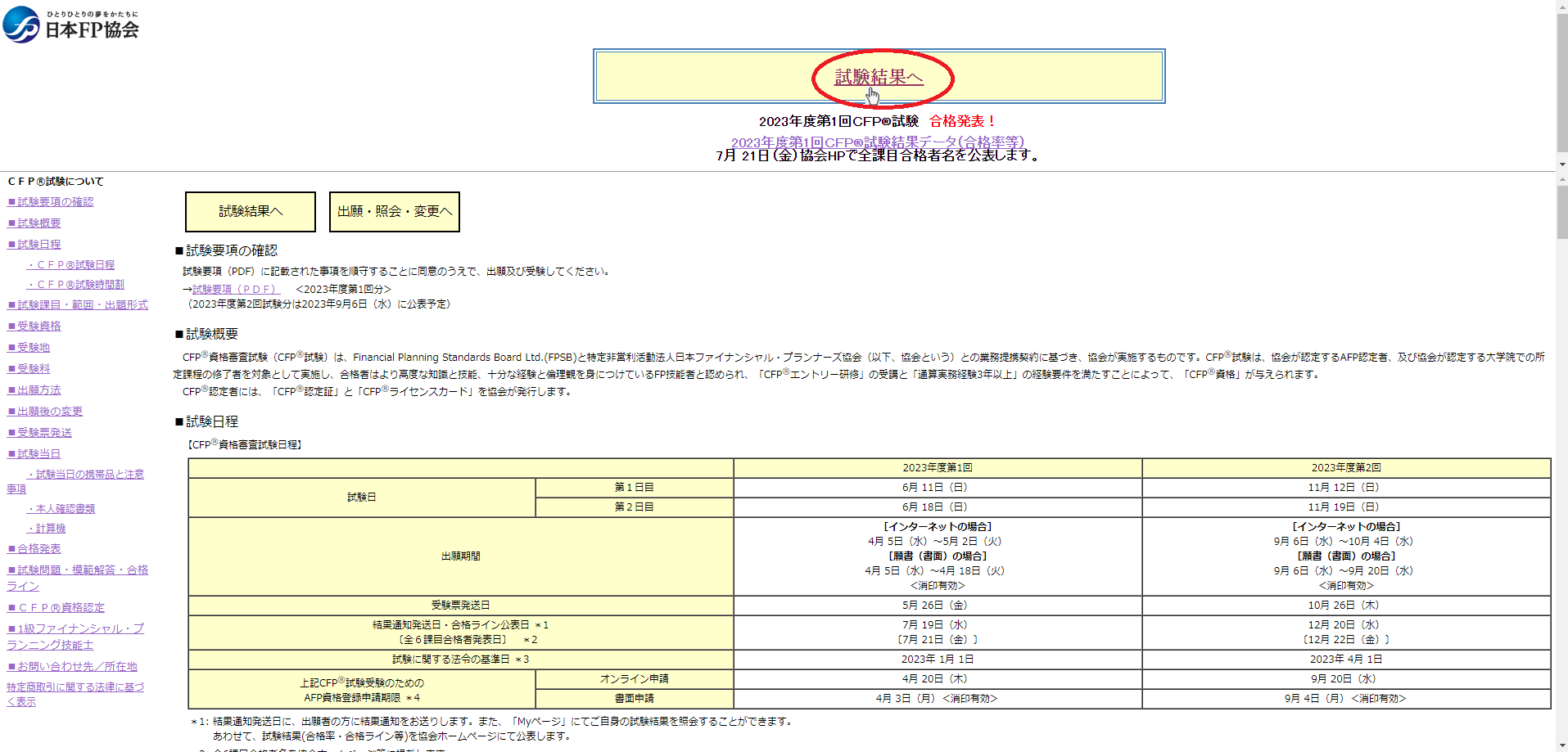
Task: Select cell 5月 26日（金）
Action: pyautogui.click(x=938, y=606)
